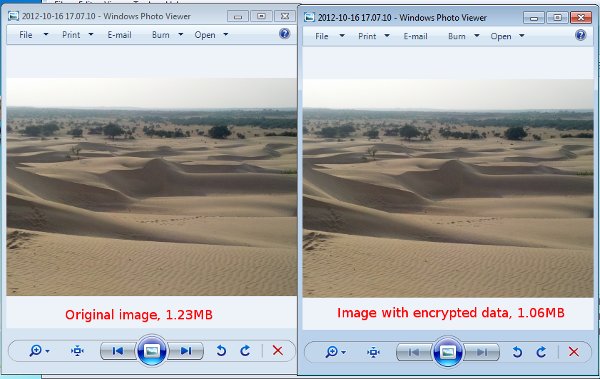Screen dimensions: 600x379
Task: Rotate counterclockwise in right viewer
Action: (517, 352)
